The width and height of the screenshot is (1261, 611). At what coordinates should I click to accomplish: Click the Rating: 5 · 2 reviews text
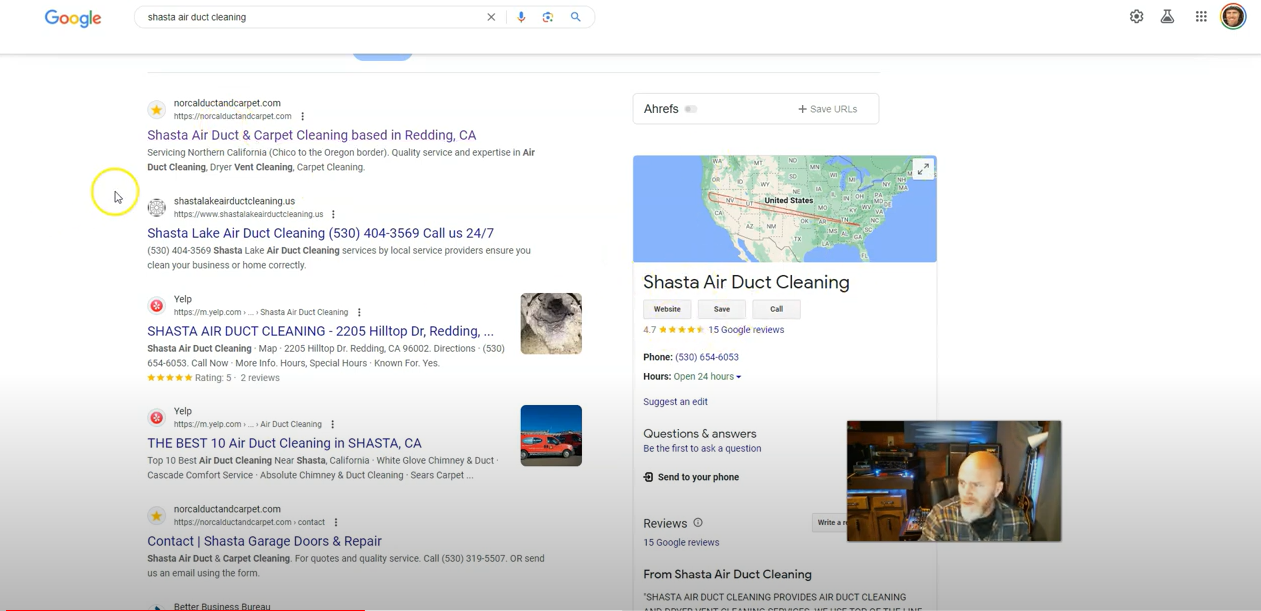click(237, 378)
